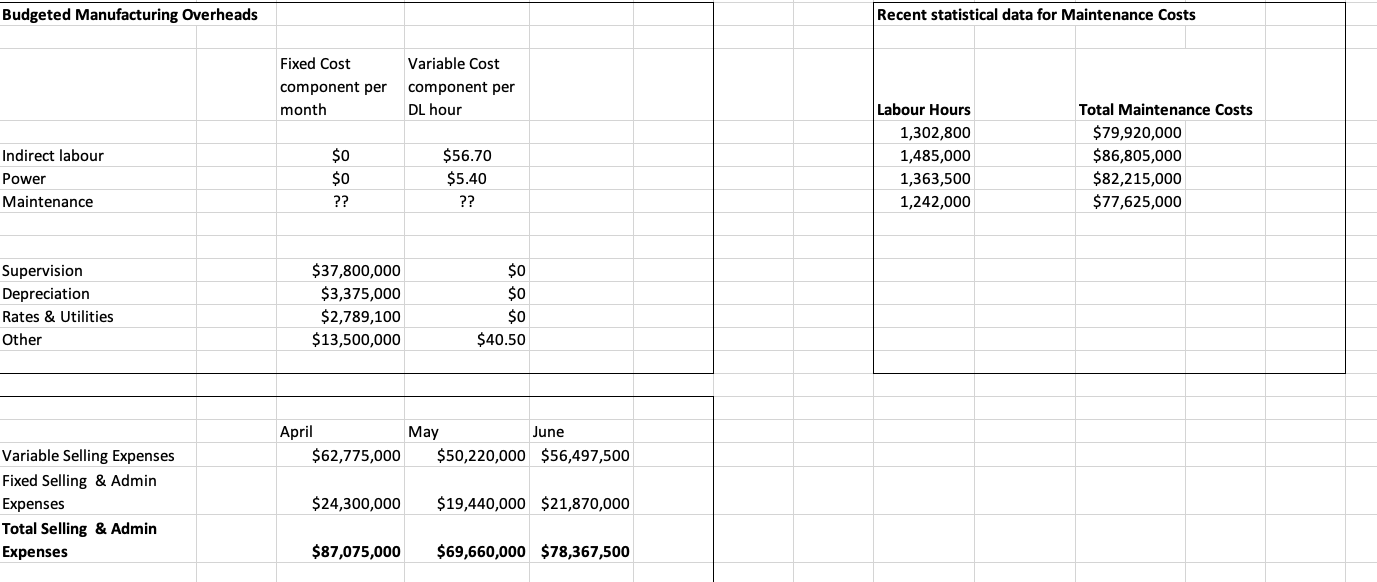Click the Power row label
This screenshot has width=1377, height=582.
click(23, 179)
